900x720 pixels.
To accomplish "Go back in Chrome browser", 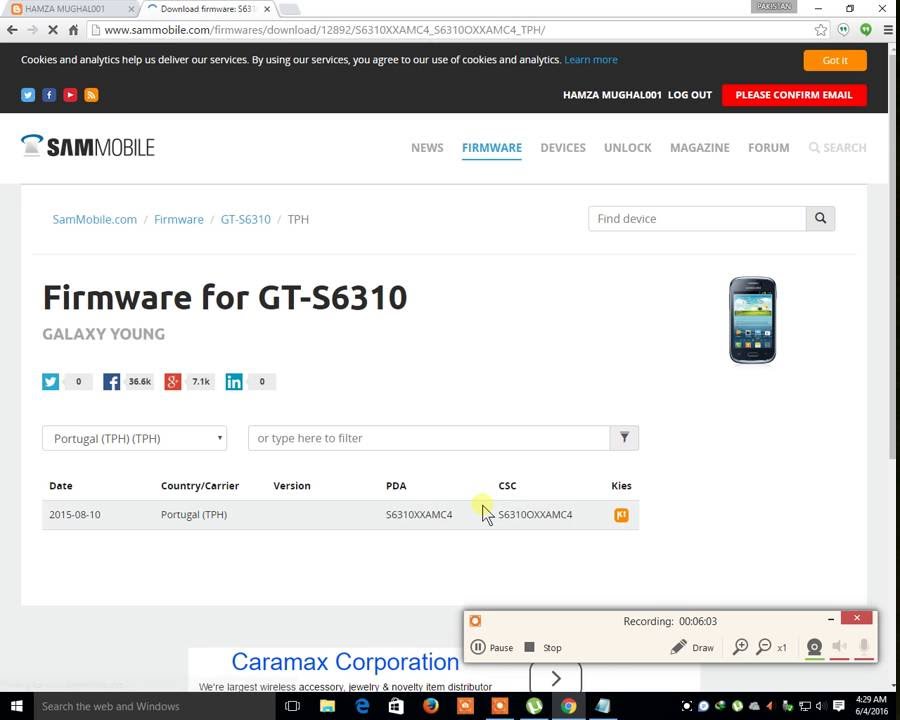I will [13, 30].
